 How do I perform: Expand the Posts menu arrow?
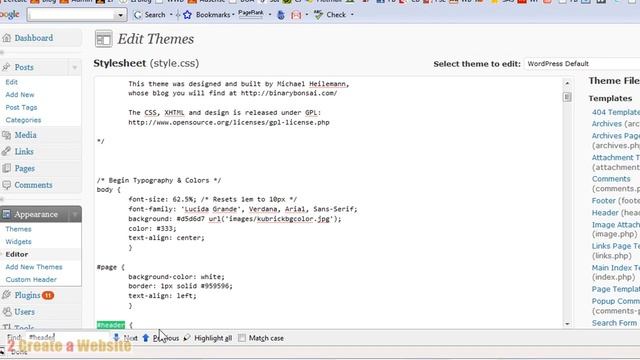(x=75, y=67)
